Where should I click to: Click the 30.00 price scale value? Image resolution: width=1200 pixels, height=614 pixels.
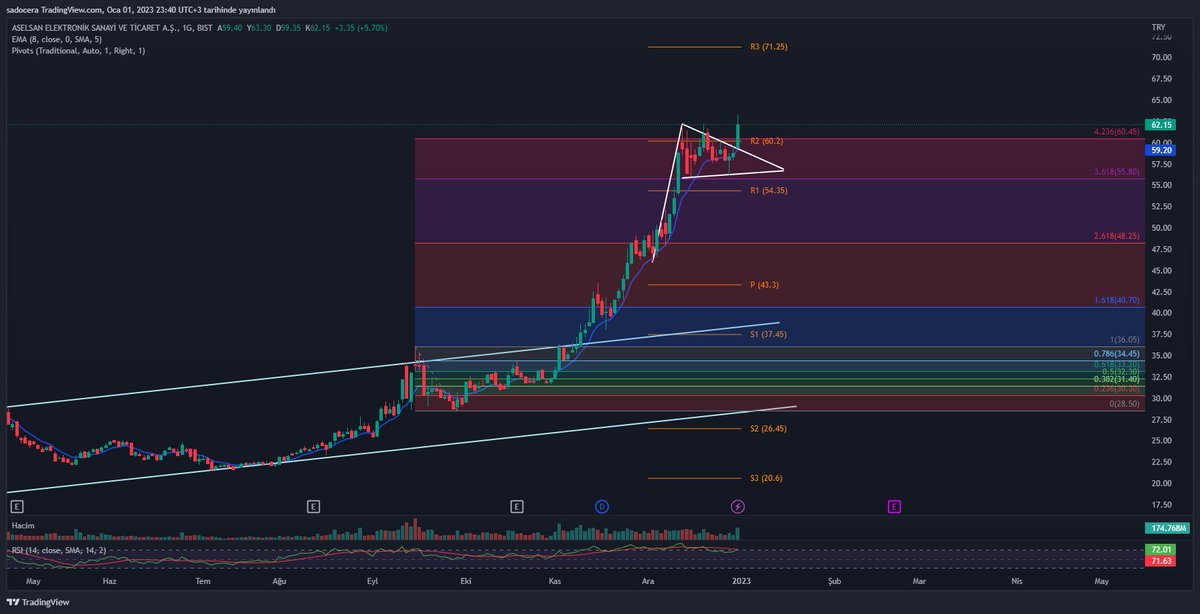click(x=1162, y=398)
